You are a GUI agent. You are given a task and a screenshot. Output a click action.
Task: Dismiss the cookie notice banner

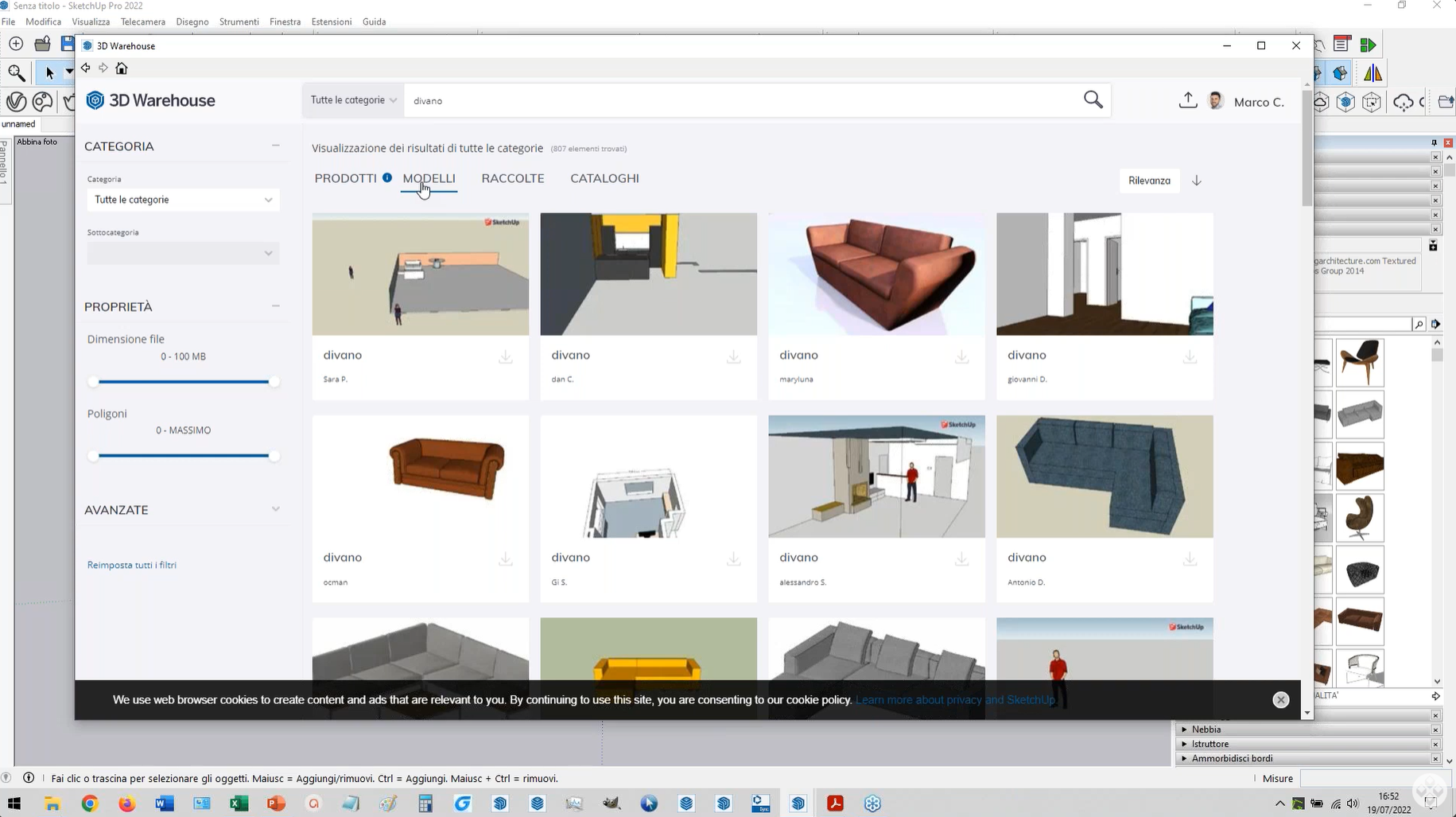(1280, 699)
